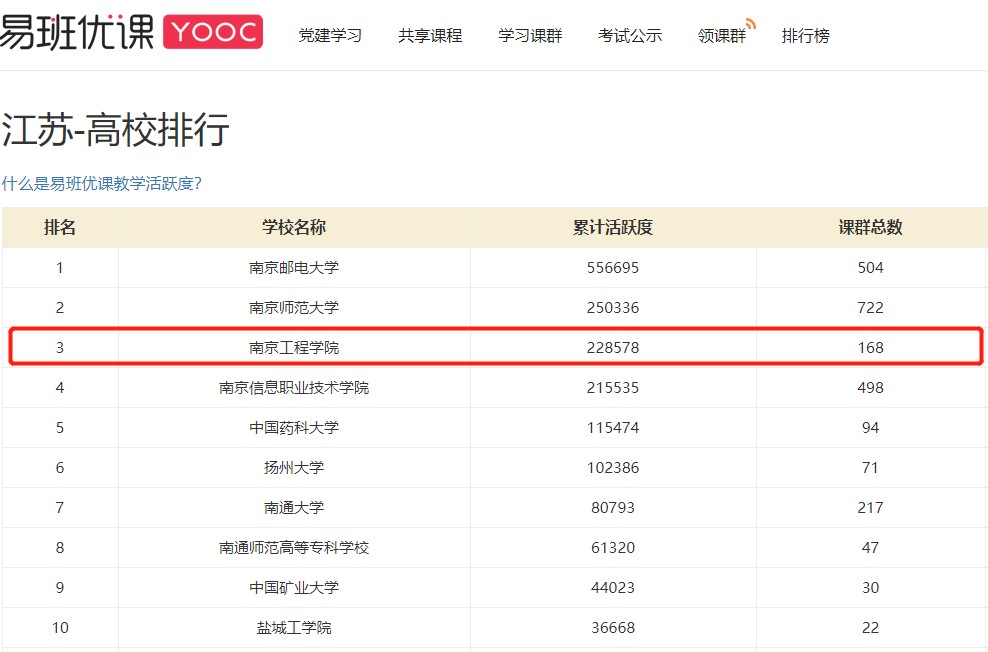Image resolution: width=988 pixels, height=652 pixels.
Task: Select 中国药科大学 in the list
Action: point(294,428)
